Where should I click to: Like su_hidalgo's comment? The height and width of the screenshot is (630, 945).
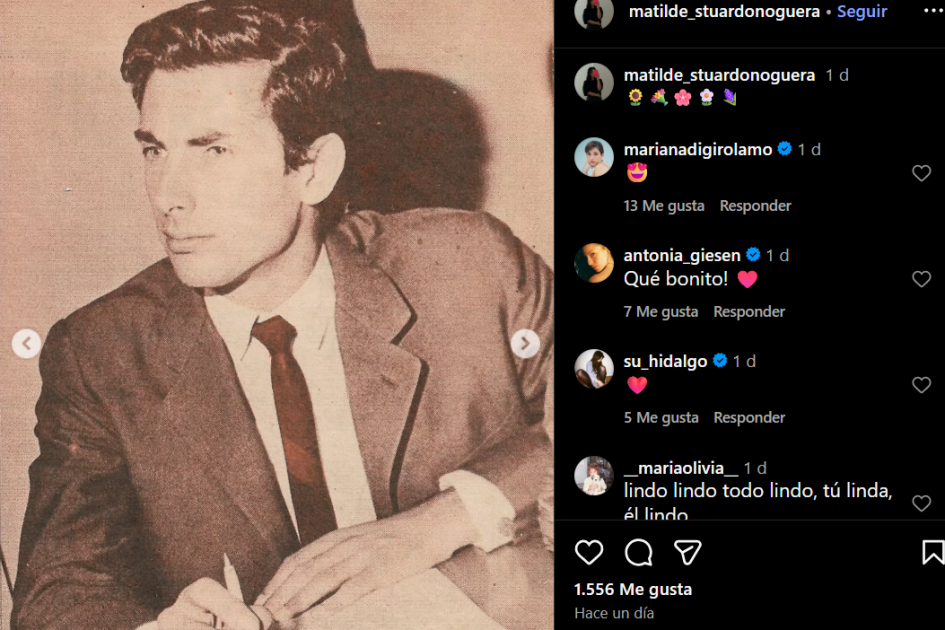tap(921, 385)
